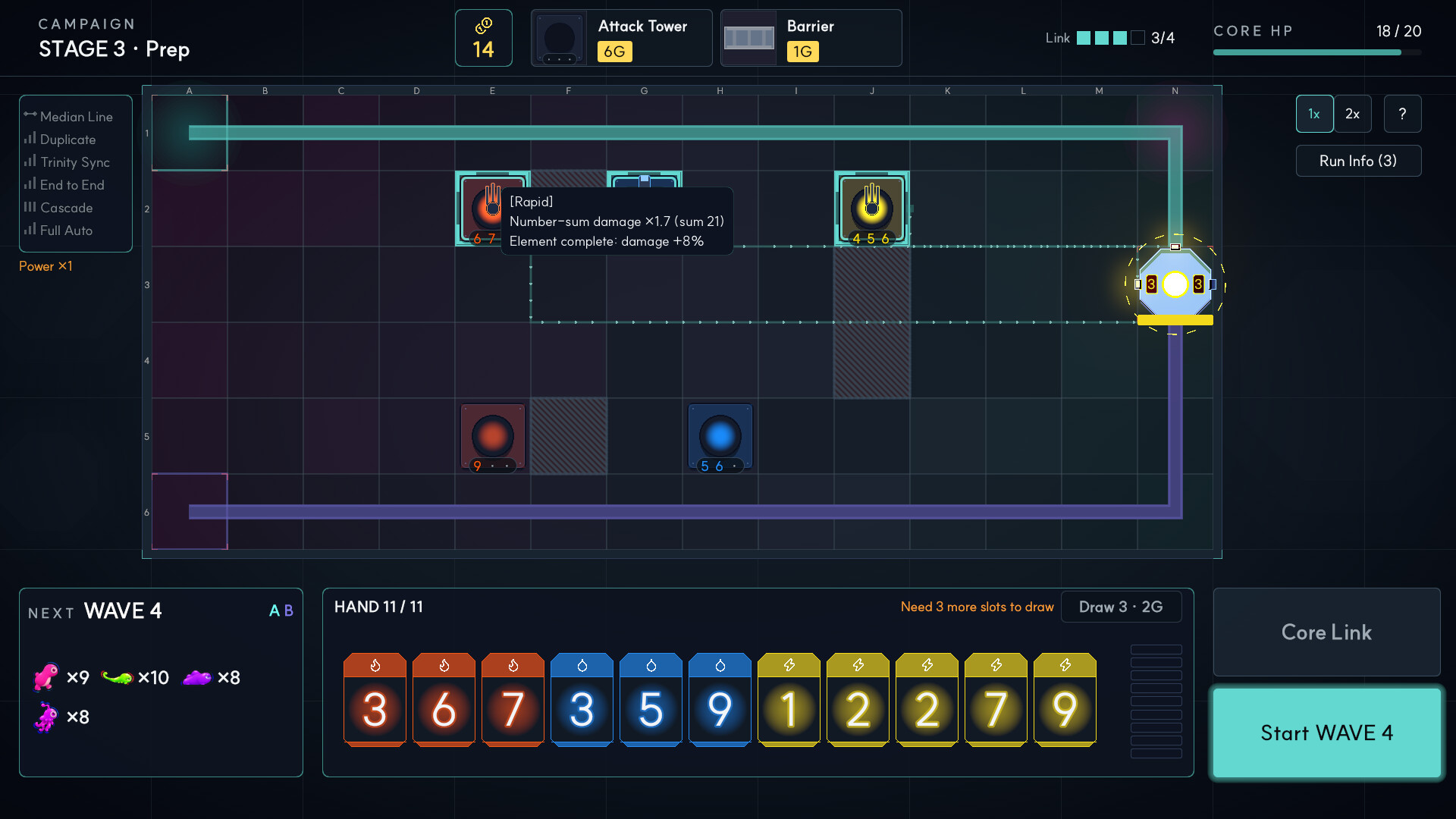
Task: Click the pink bird enemy ×9 icon
Action: click(45, 677)
